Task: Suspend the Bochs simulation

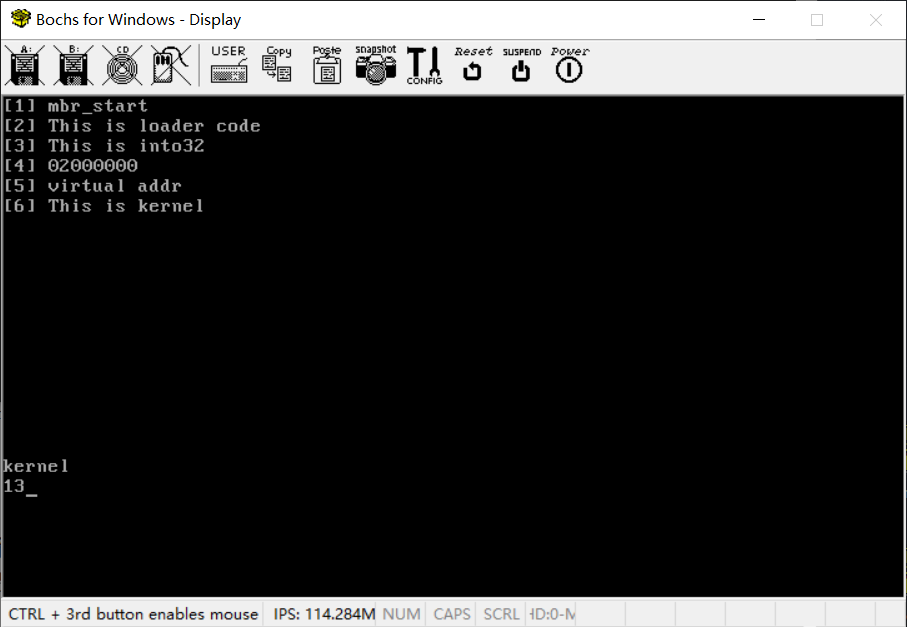Action: coord(522,65)
